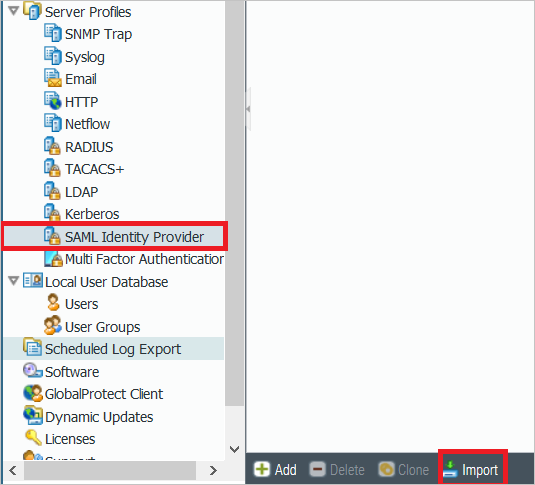Click the GlobalProtect Client icon
This screenshot has height=485, width=535.
(x=33, y=393)
